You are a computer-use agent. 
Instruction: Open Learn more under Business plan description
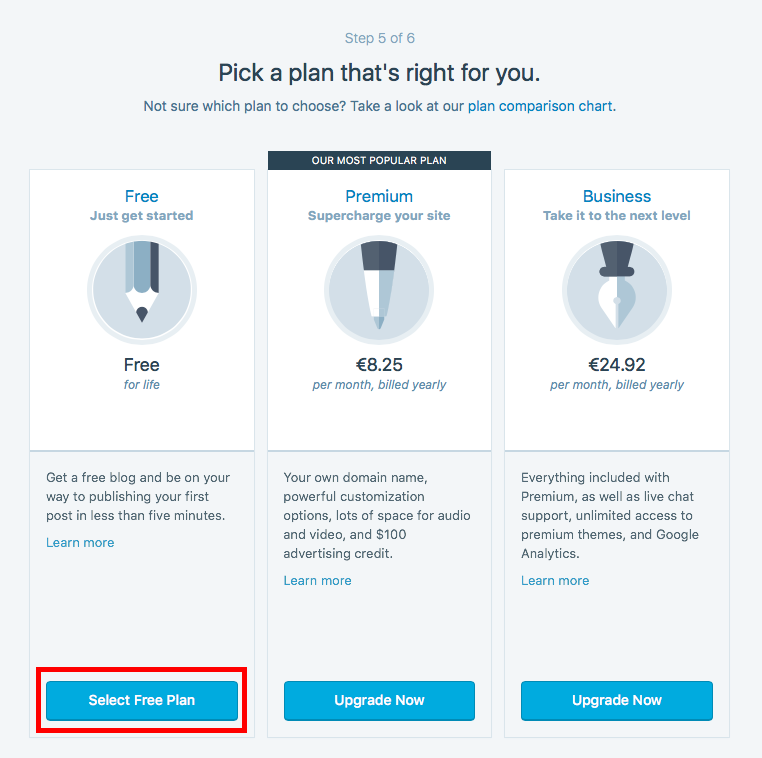555,580
